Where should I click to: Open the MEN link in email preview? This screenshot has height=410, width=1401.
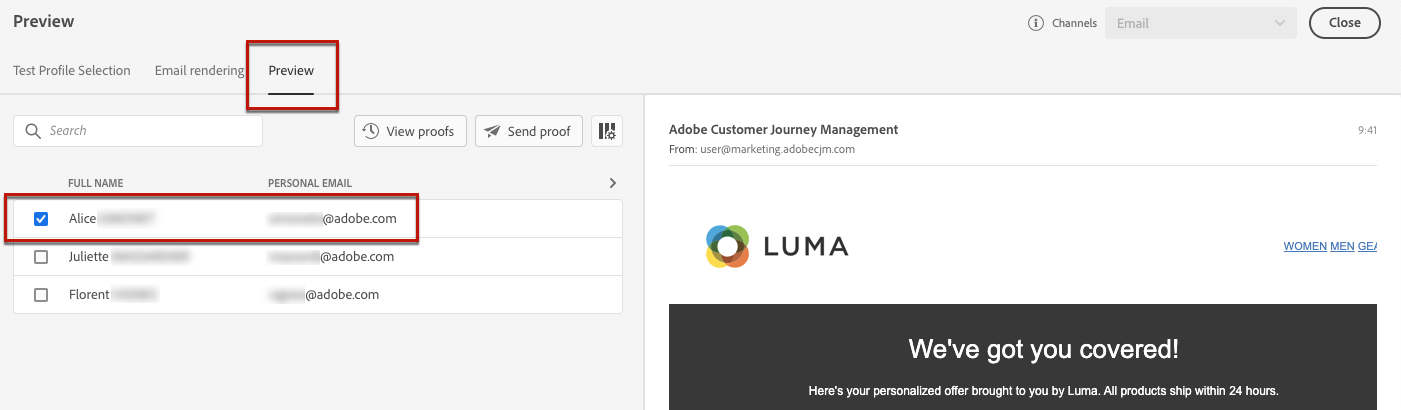1341,246
